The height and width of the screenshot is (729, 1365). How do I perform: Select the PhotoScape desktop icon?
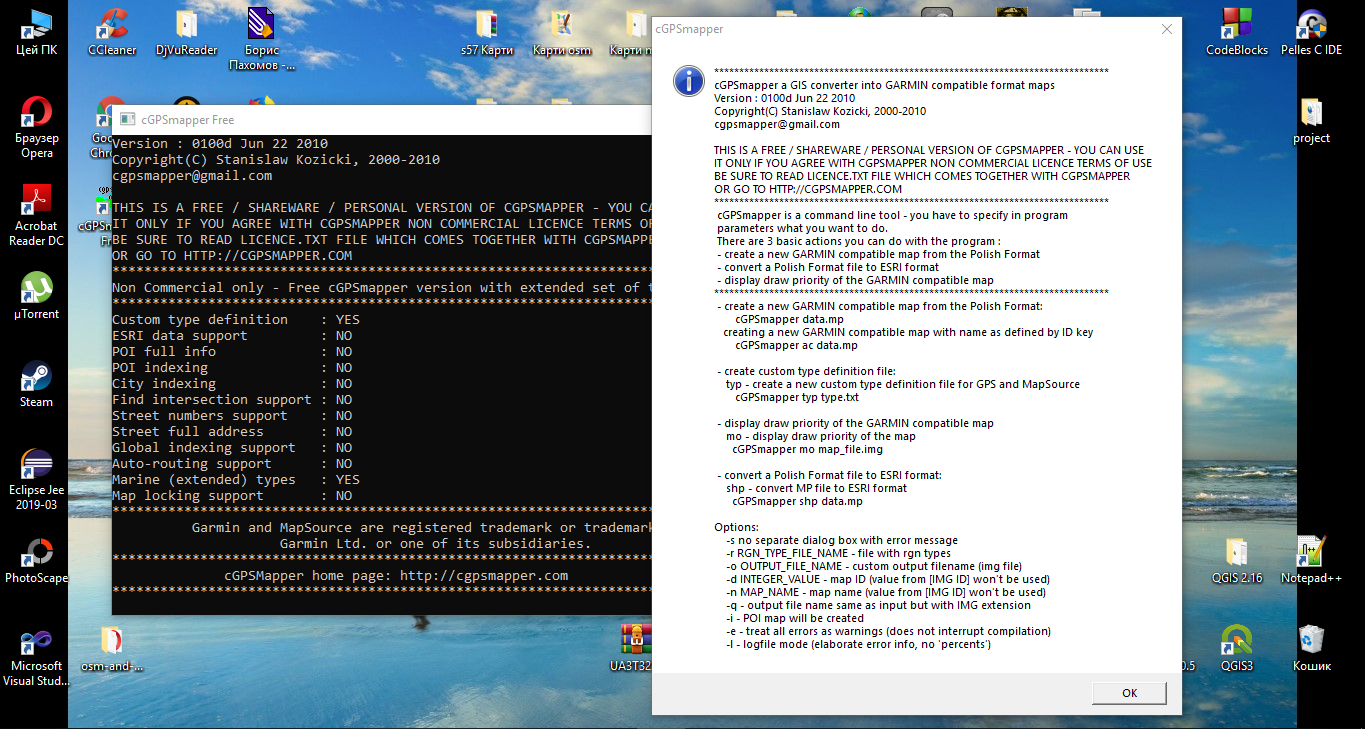click(x=37, y=561)
